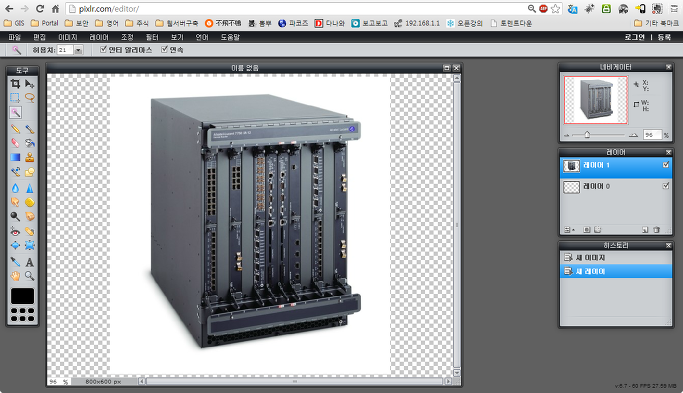Click the new layer icon in layers panel

tap(645, 230)
